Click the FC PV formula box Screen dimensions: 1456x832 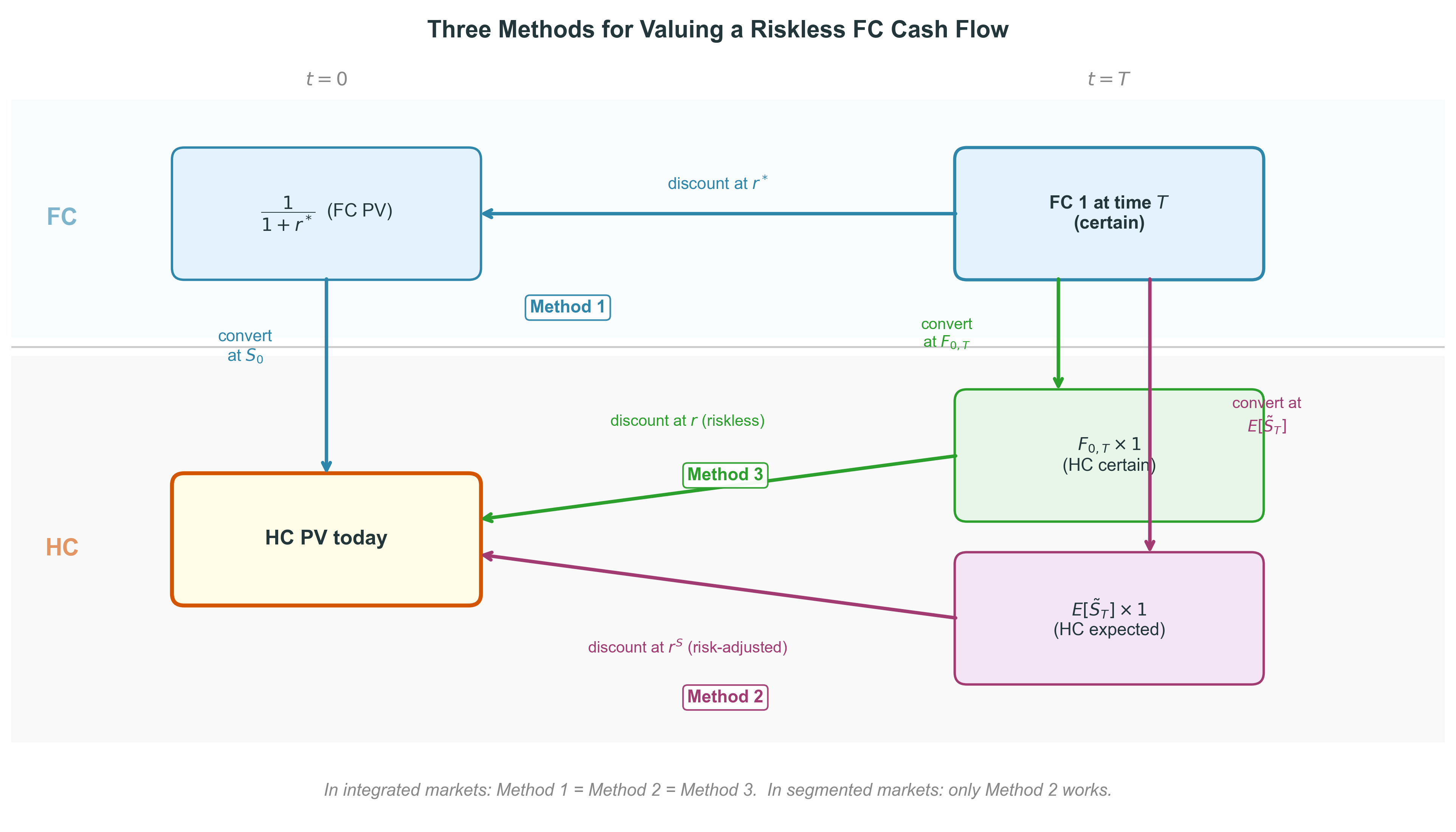[x=326, y=213]
